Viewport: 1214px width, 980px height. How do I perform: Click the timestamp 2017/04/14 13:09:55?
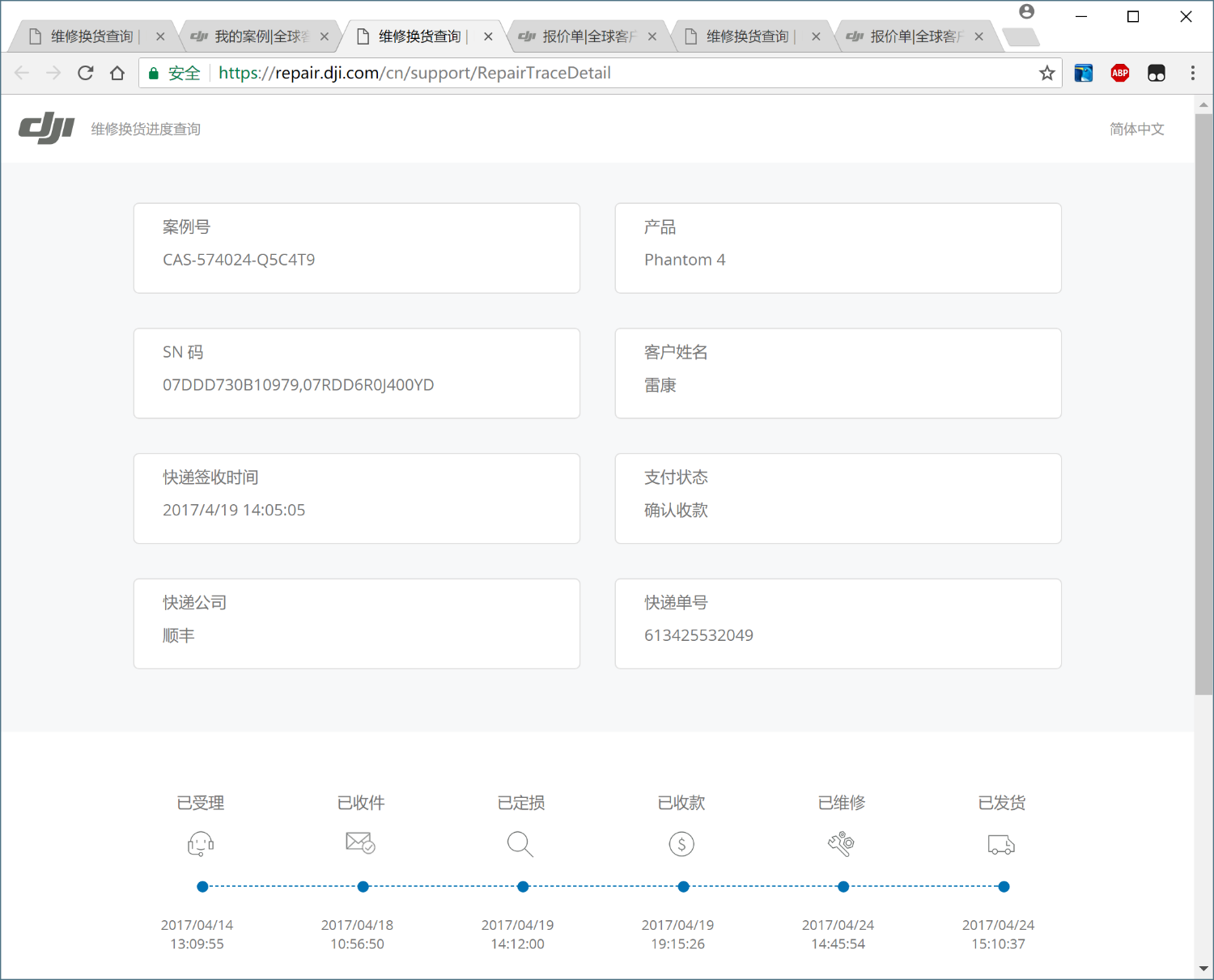[197, 935]
